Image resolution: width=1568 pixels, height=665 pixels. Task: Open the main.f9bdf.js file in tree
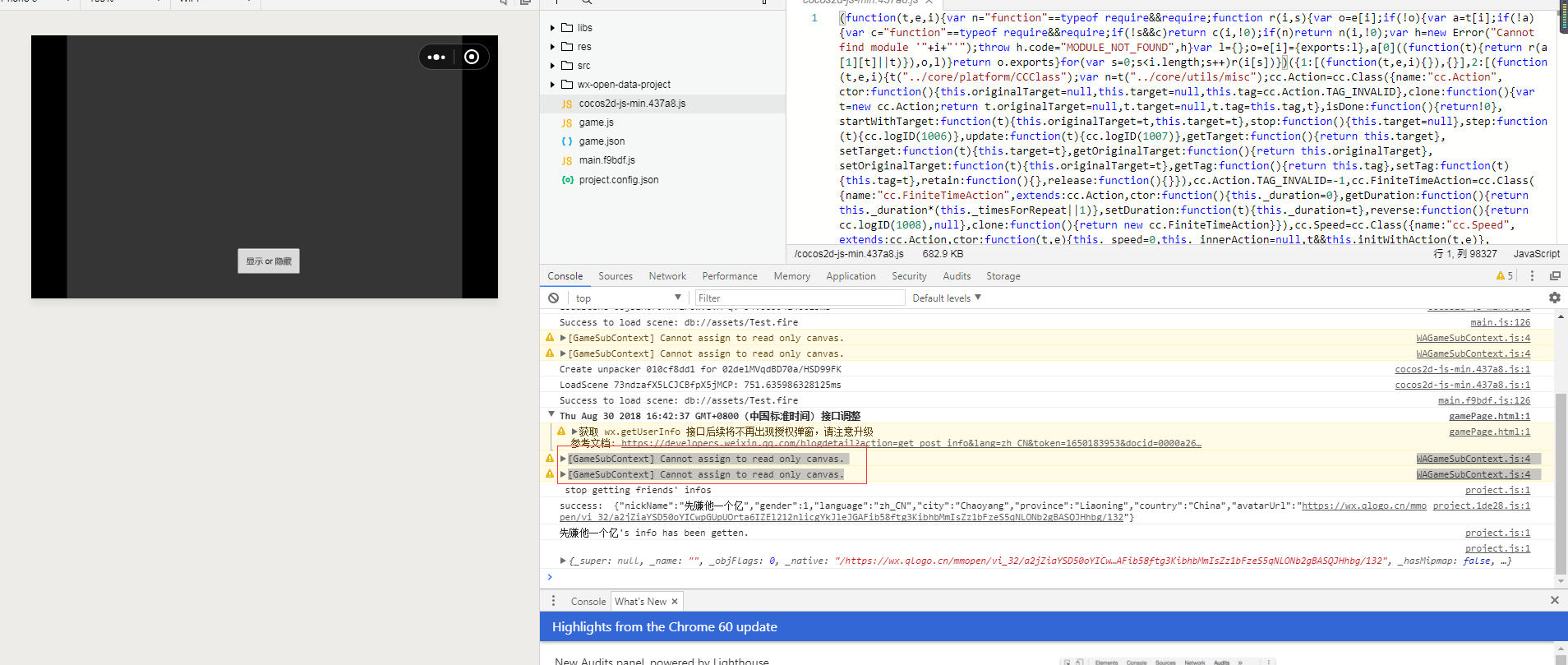606,160
